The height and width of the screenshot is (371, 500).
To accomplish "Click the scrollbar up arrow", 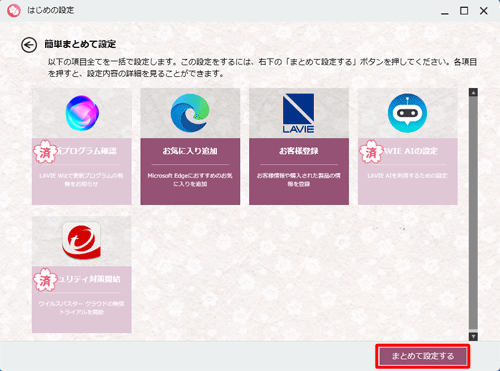I will (473, 92).
